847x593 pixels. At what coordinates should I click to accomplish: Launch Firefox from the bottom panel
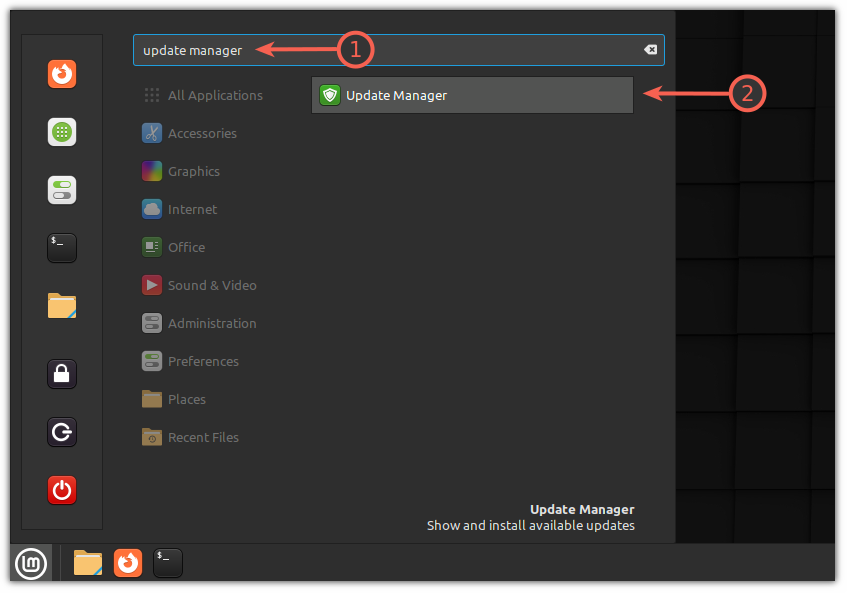pos(128,563)
